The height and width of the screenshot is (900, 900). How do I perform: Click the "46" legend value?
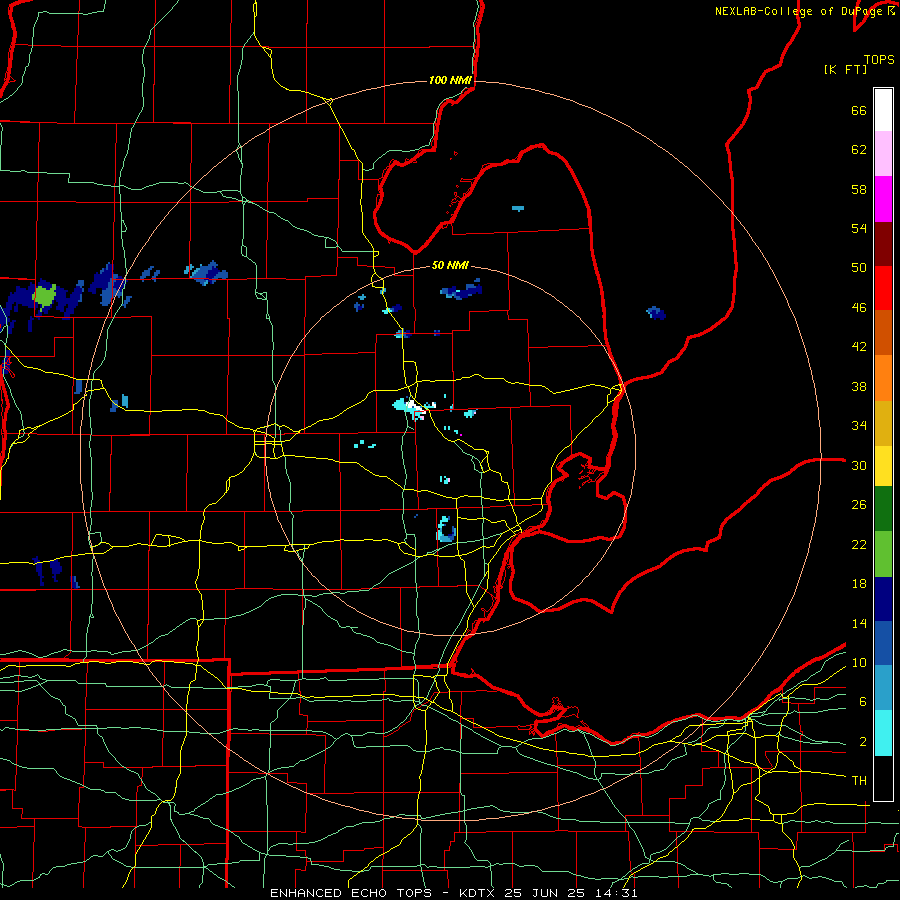point(859,308)
